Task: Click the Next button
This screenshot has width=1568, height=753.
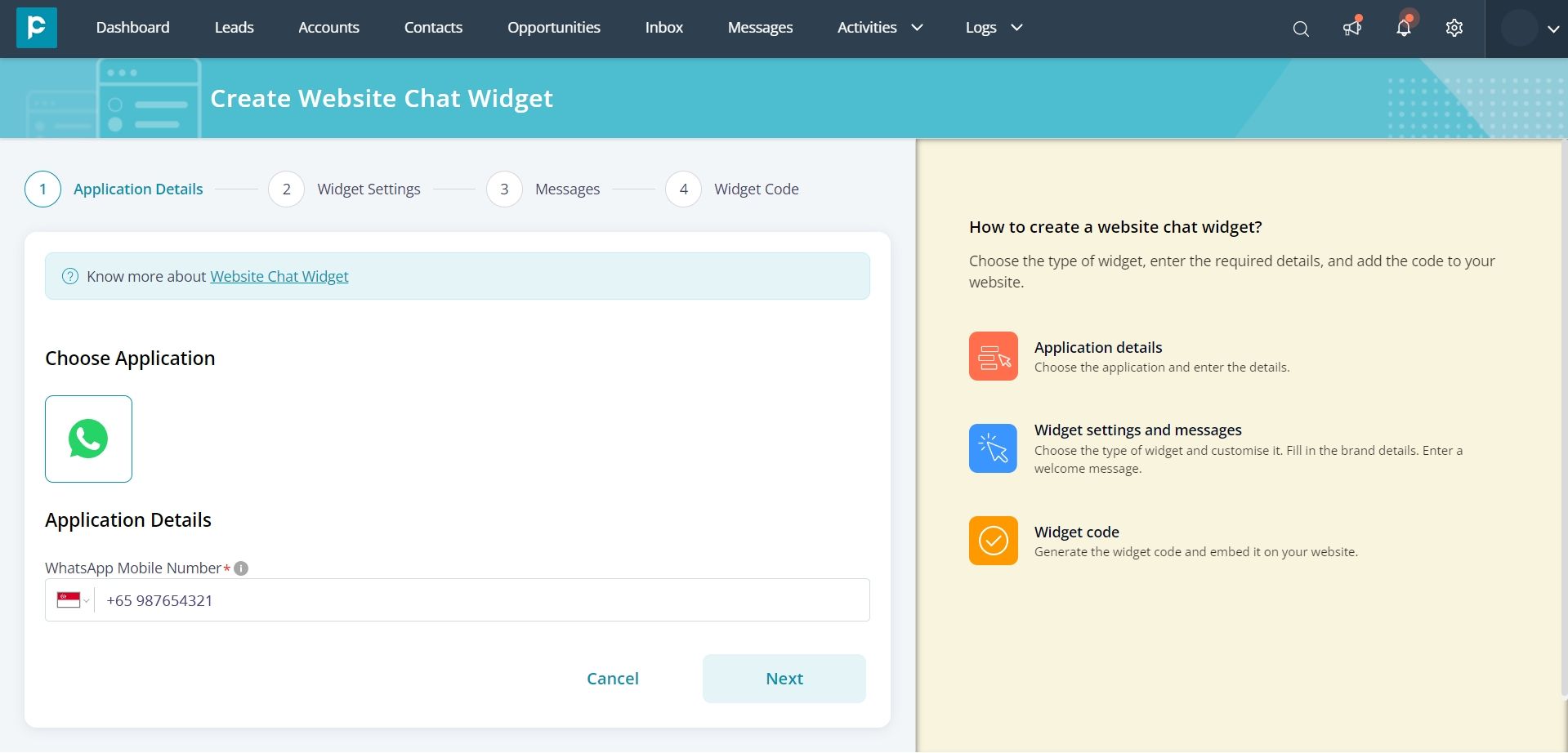Action: [x=783, y=678]
